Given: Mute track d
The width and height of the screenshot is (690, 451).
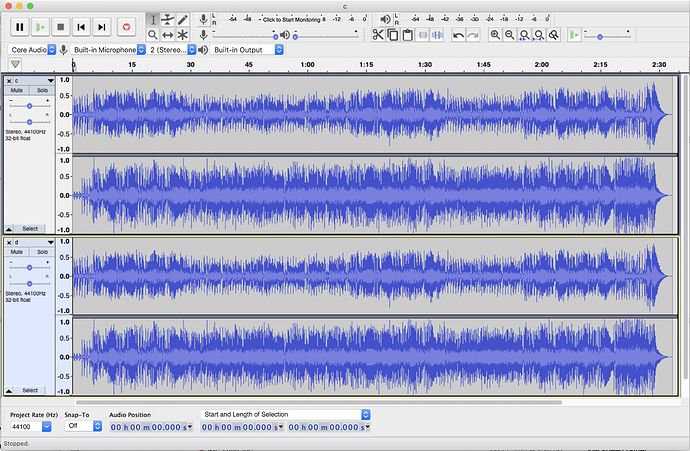Looking at the screenshot, I should [x=17, y=252].
